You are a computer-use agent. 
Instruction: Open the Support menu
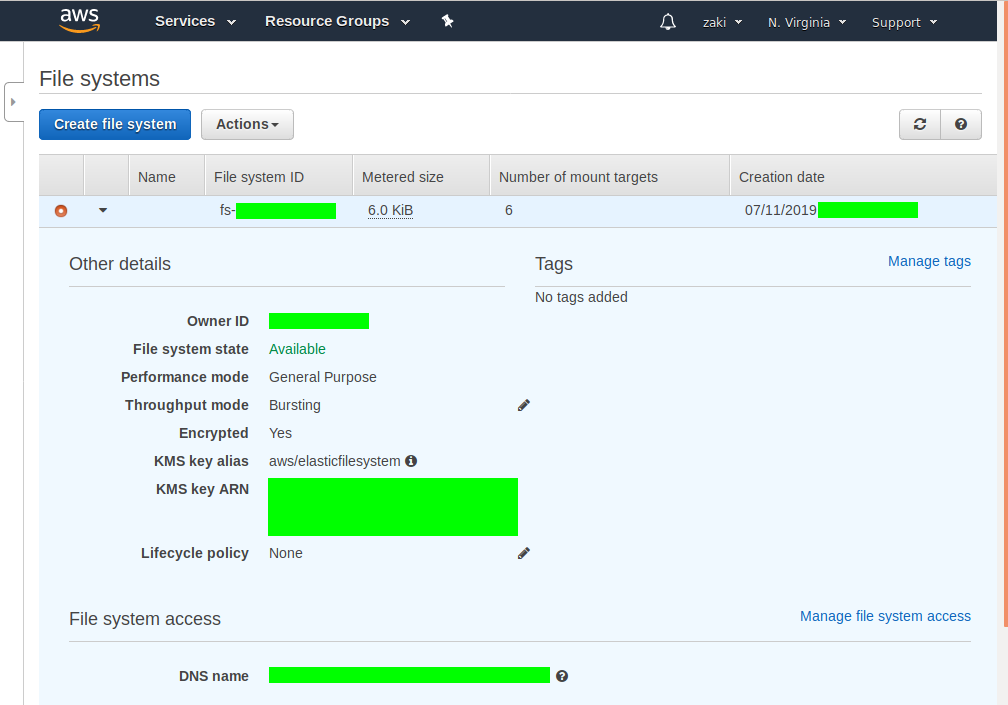904,22
